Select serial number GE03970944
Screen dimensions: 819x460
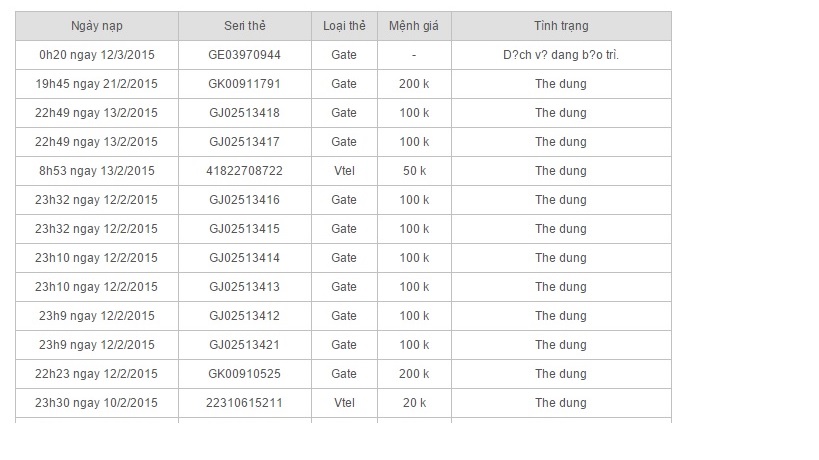(x=244, y=55)
